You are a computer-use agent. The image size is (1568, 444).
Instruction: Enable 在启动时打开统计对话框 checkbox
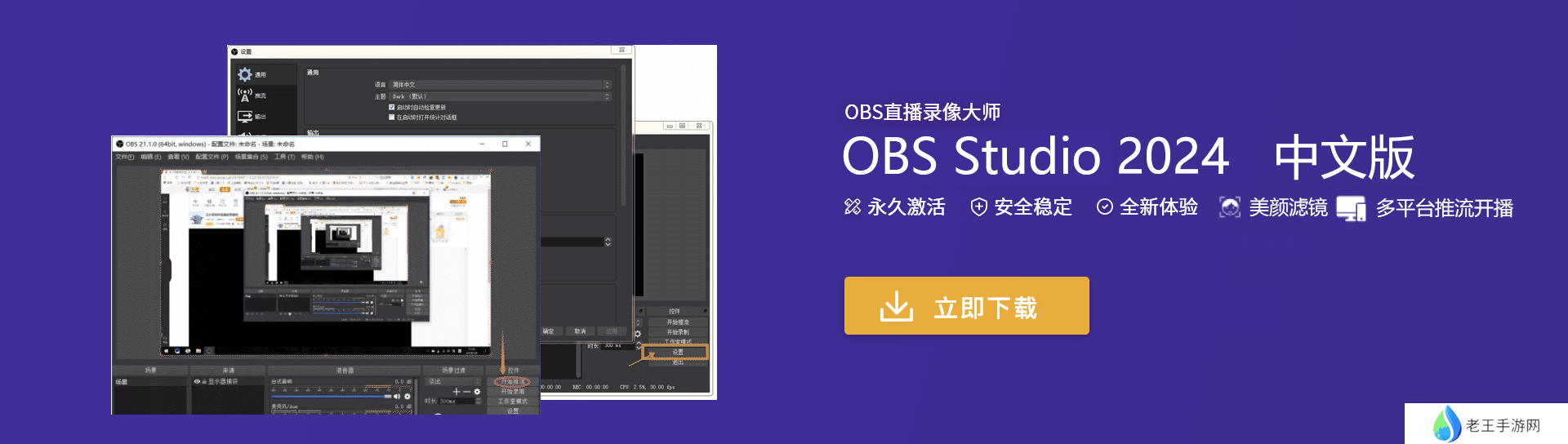click(392, 117)
